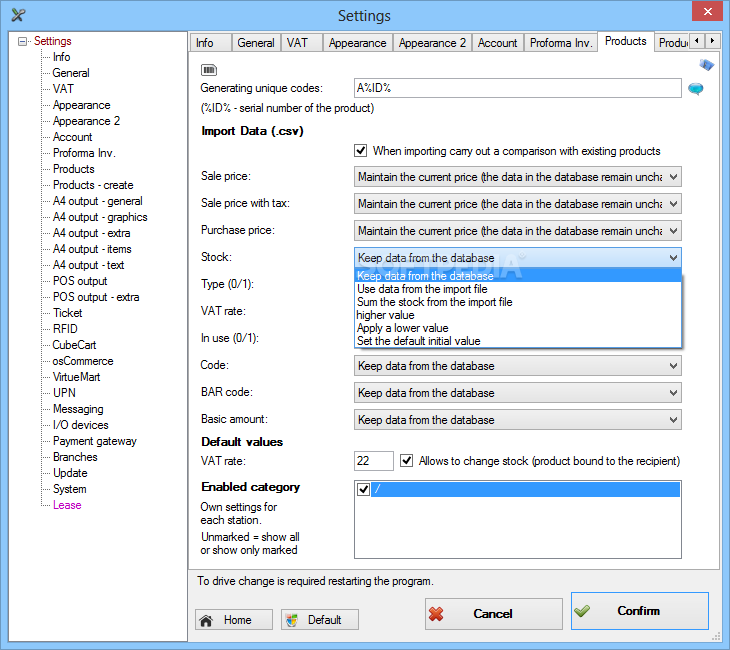Select POS output tree item
The image size is (730, 650).
click(80, 281)
